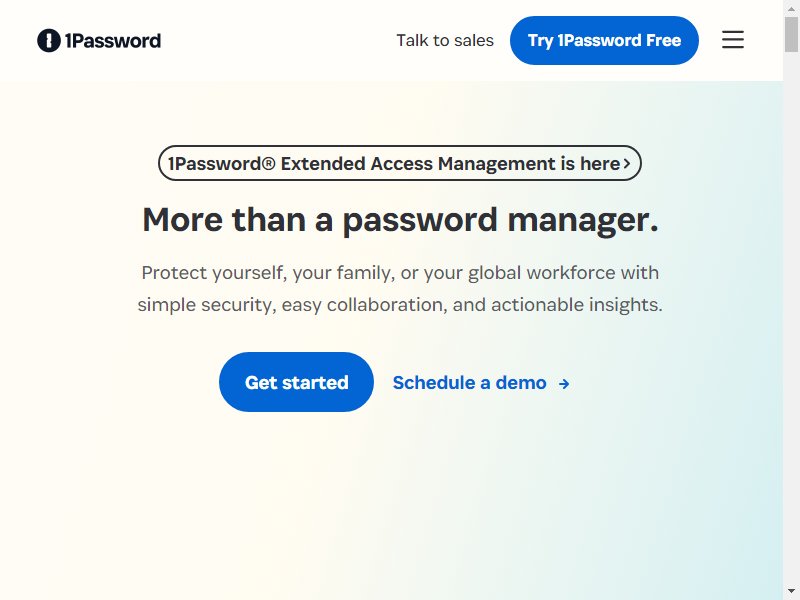Click the chevron after 'is here'
This screenshot has height=600, width=800.
tap(627, 163)
